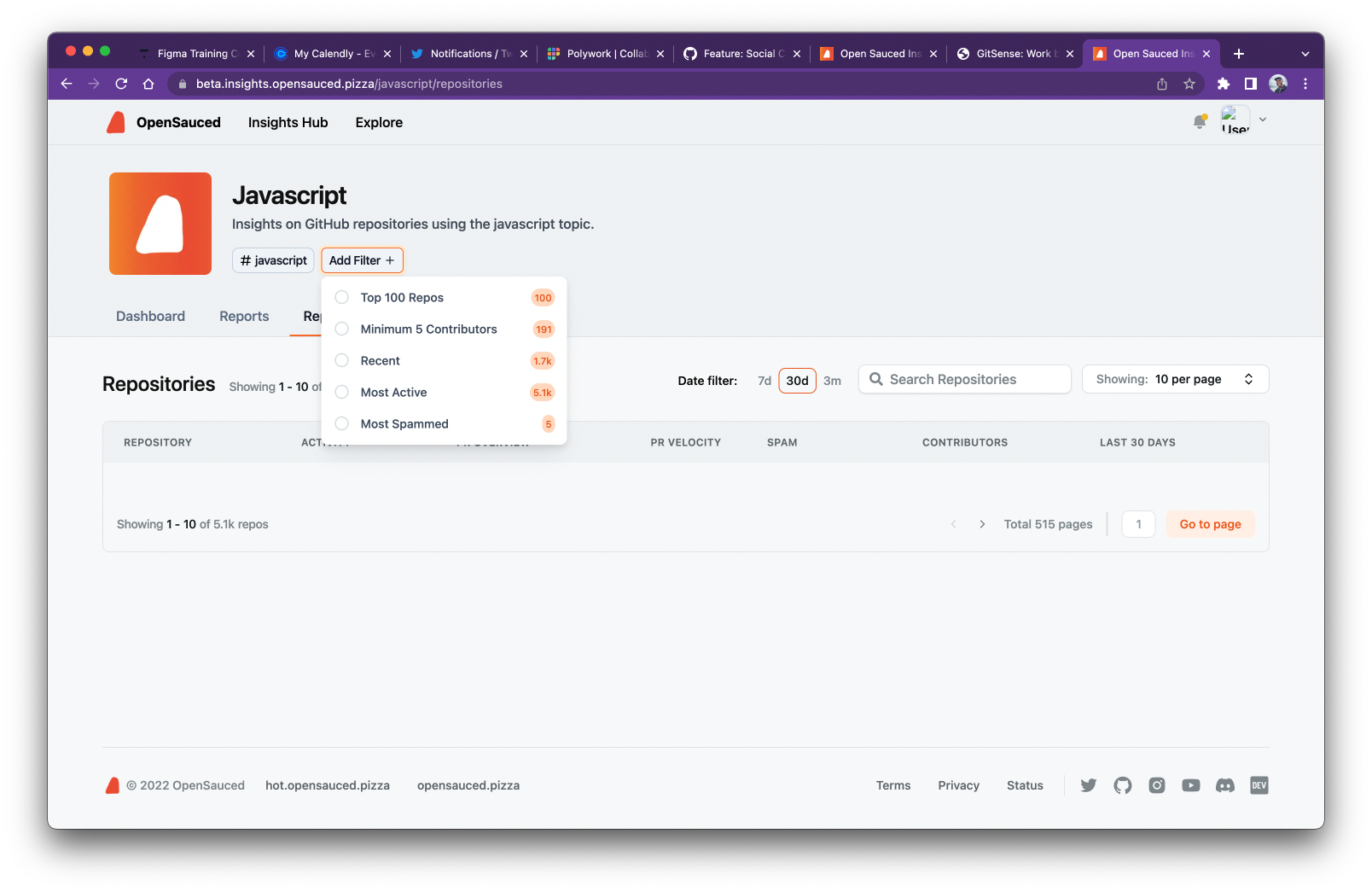Open the Insights Hub menu item
The width and height of the screenshot is (1372, 892).
[288, 122]
